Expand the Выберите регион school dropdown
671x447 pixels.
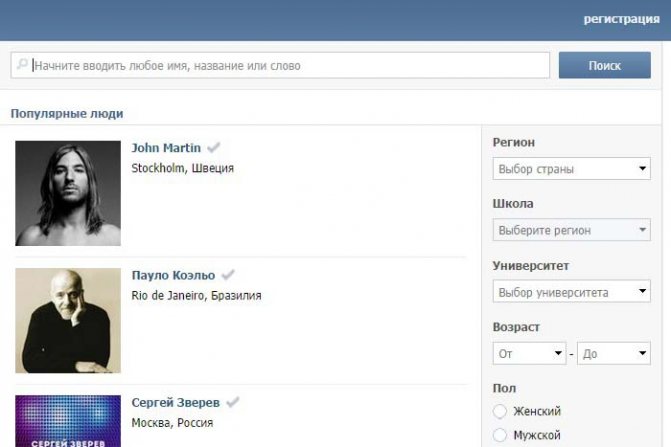571,230
